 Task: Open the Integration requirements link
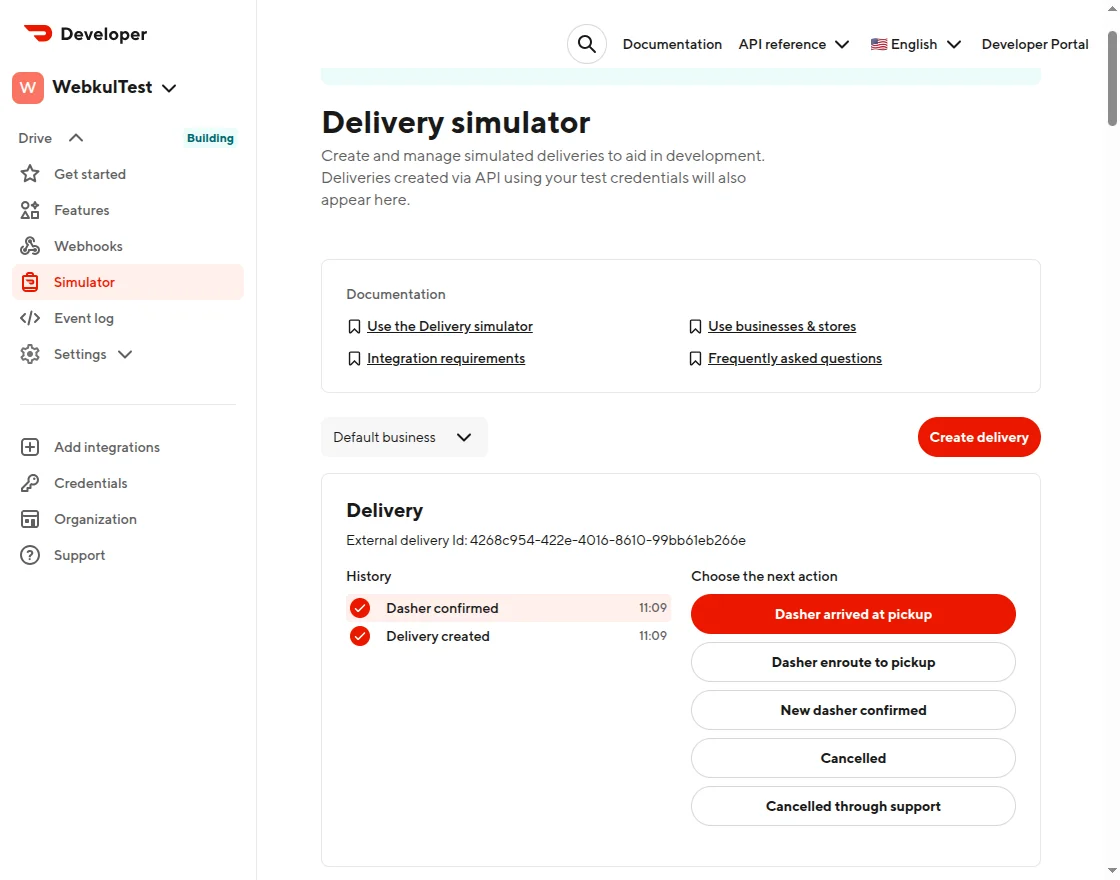tap(446, 358)
